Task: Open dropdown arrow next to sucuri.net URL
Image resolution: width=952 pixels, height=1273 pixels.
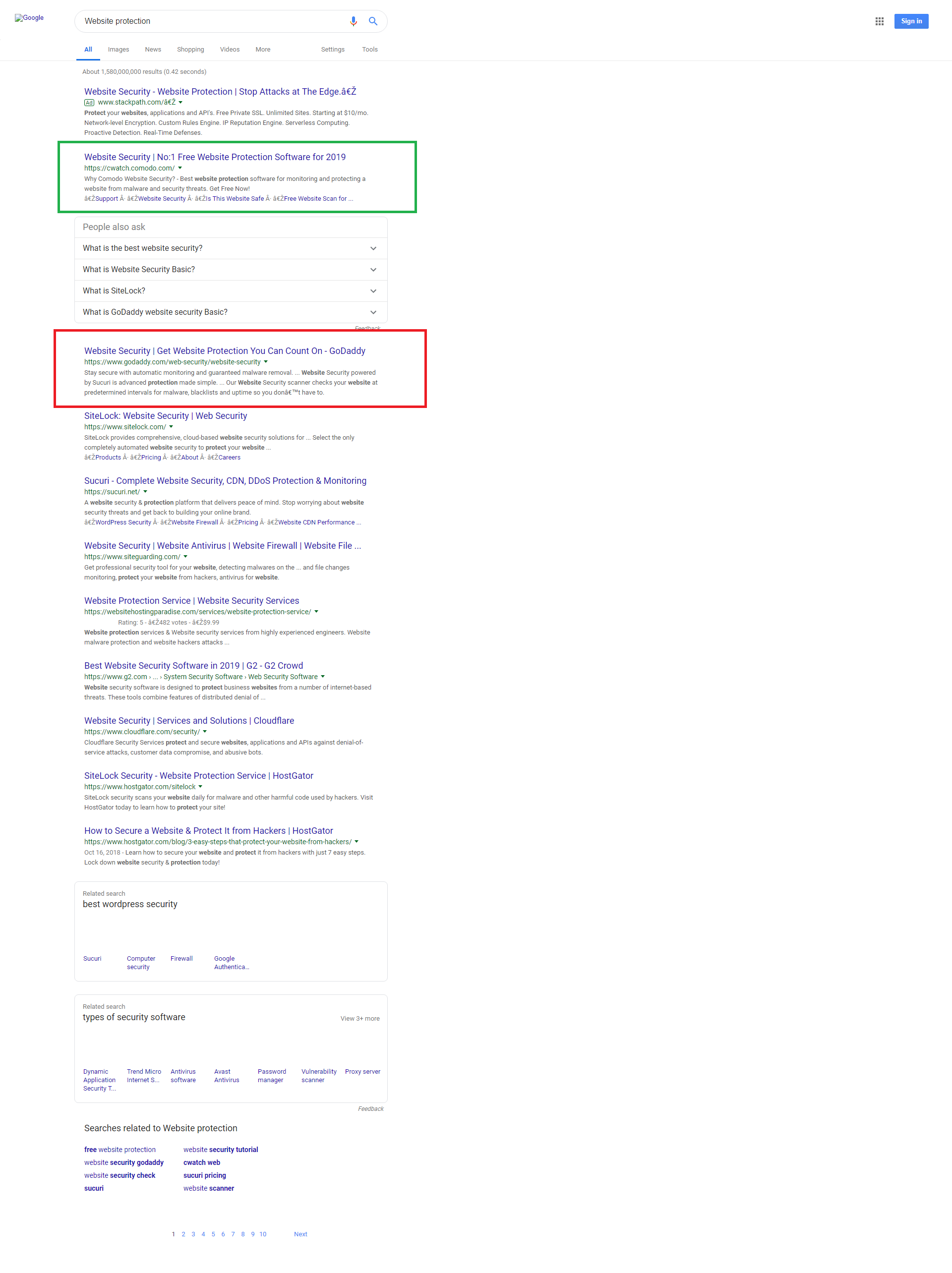Action: click(x=145, y=492)
